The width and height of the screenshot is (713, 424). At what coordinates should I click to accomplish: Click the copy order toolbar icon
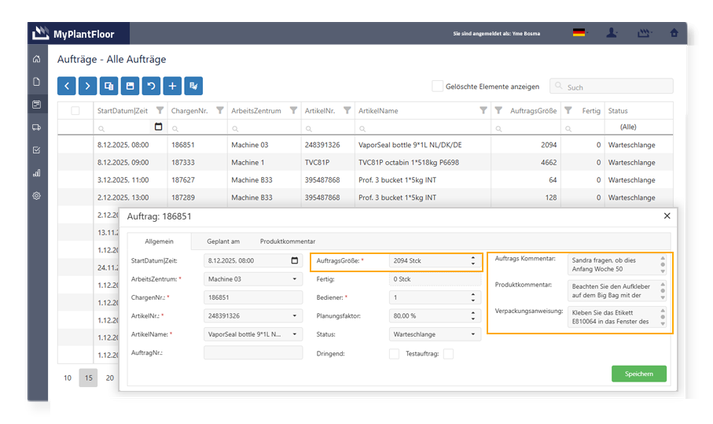[x=109, y=86]
